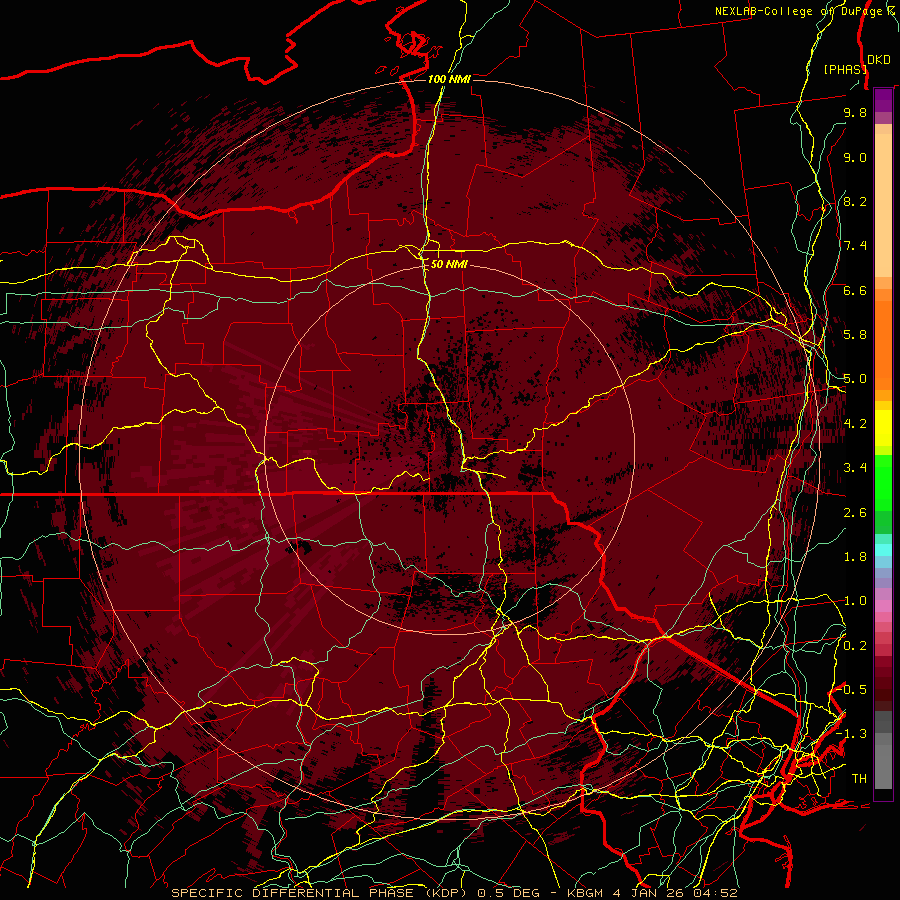Click the DKD label above the color bar
The image size is (900, 900).
tap(878, 60)
